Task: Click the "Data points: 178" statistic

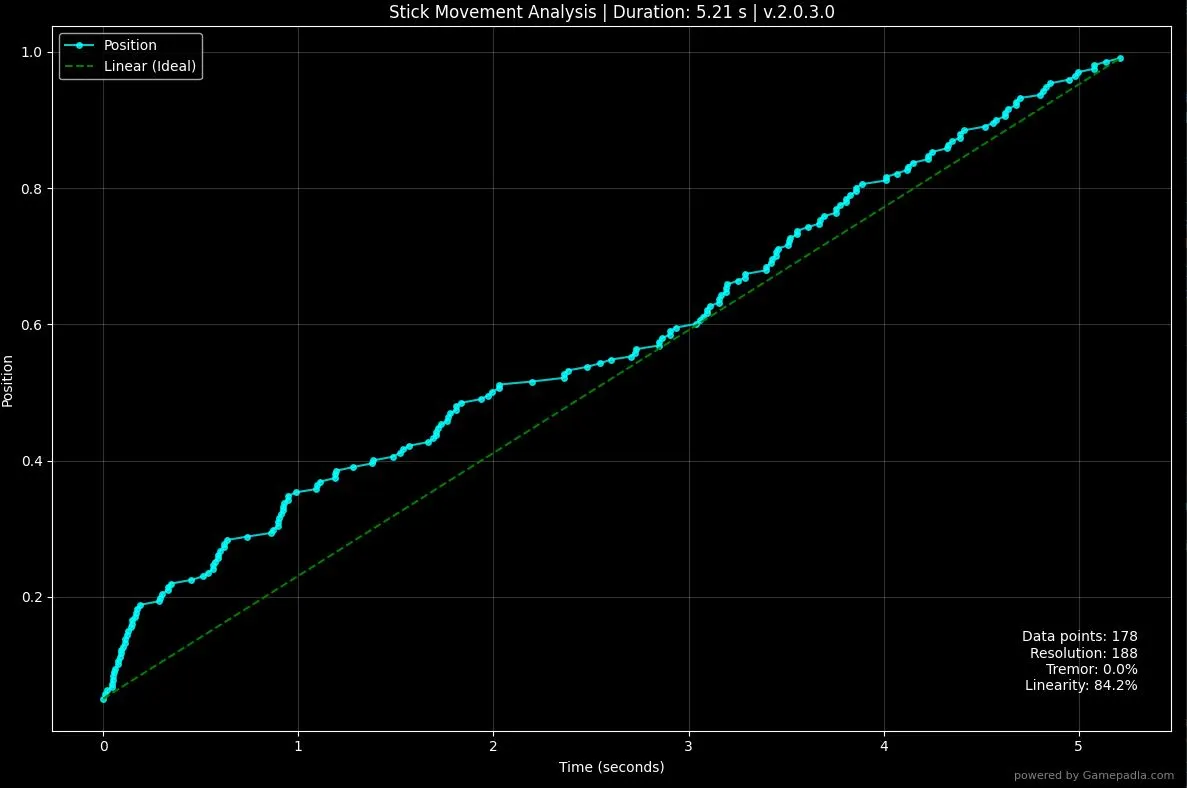Action: click(x=1080, y=637)
